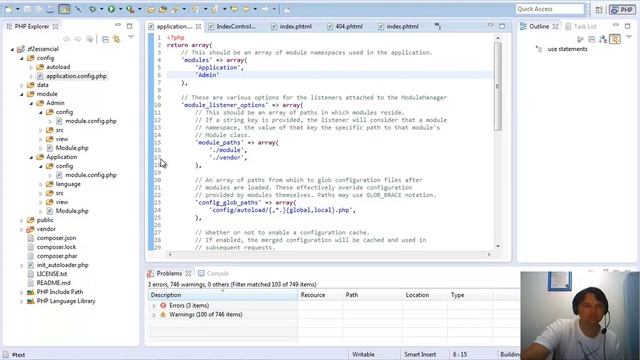The width and height of the screenshot is (640, 360).
Task: Click the wand icon in main toolbar
Action: pos(78,9)
